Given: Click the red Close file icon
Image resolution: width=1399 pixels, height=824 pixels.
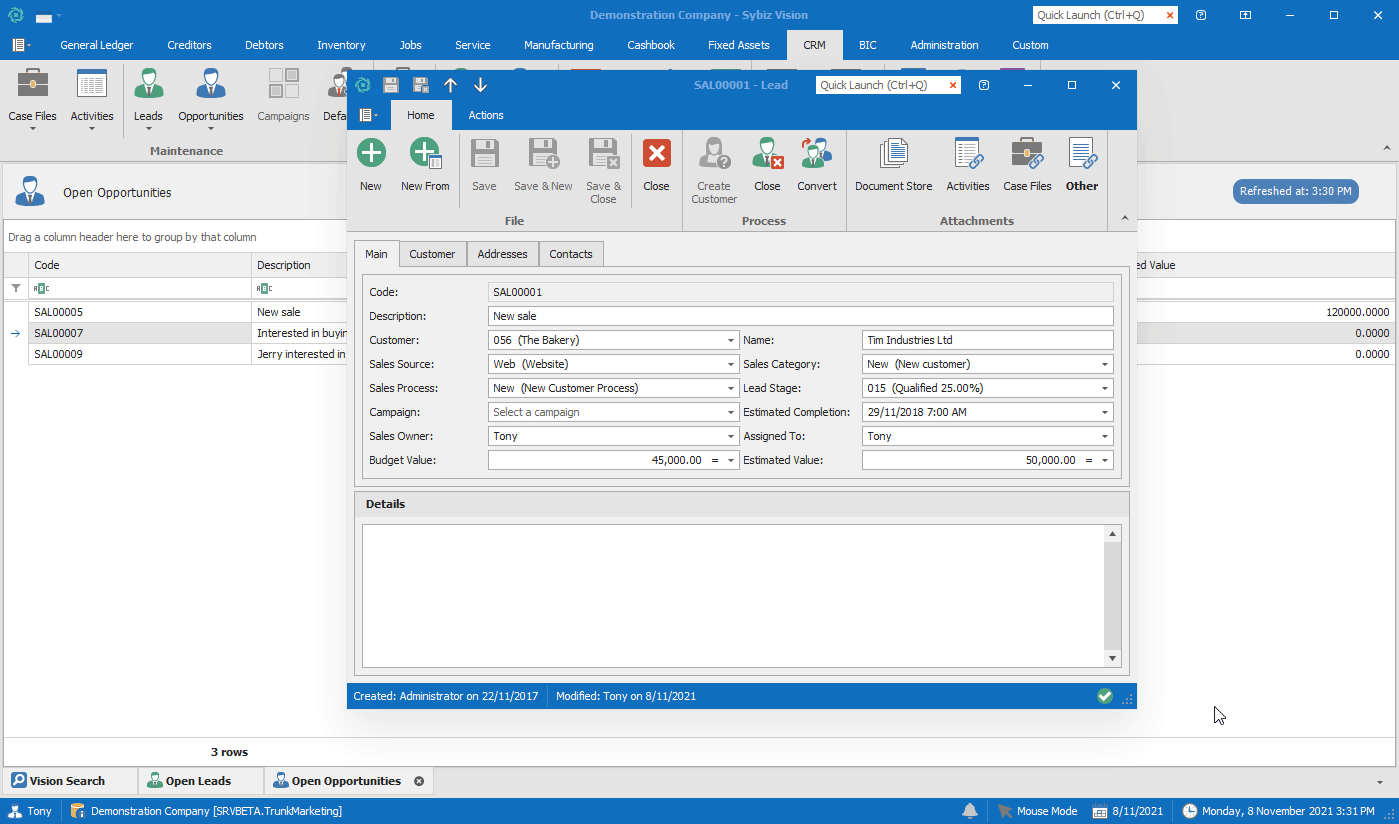Looking at the screenshot, I should 656,155.
